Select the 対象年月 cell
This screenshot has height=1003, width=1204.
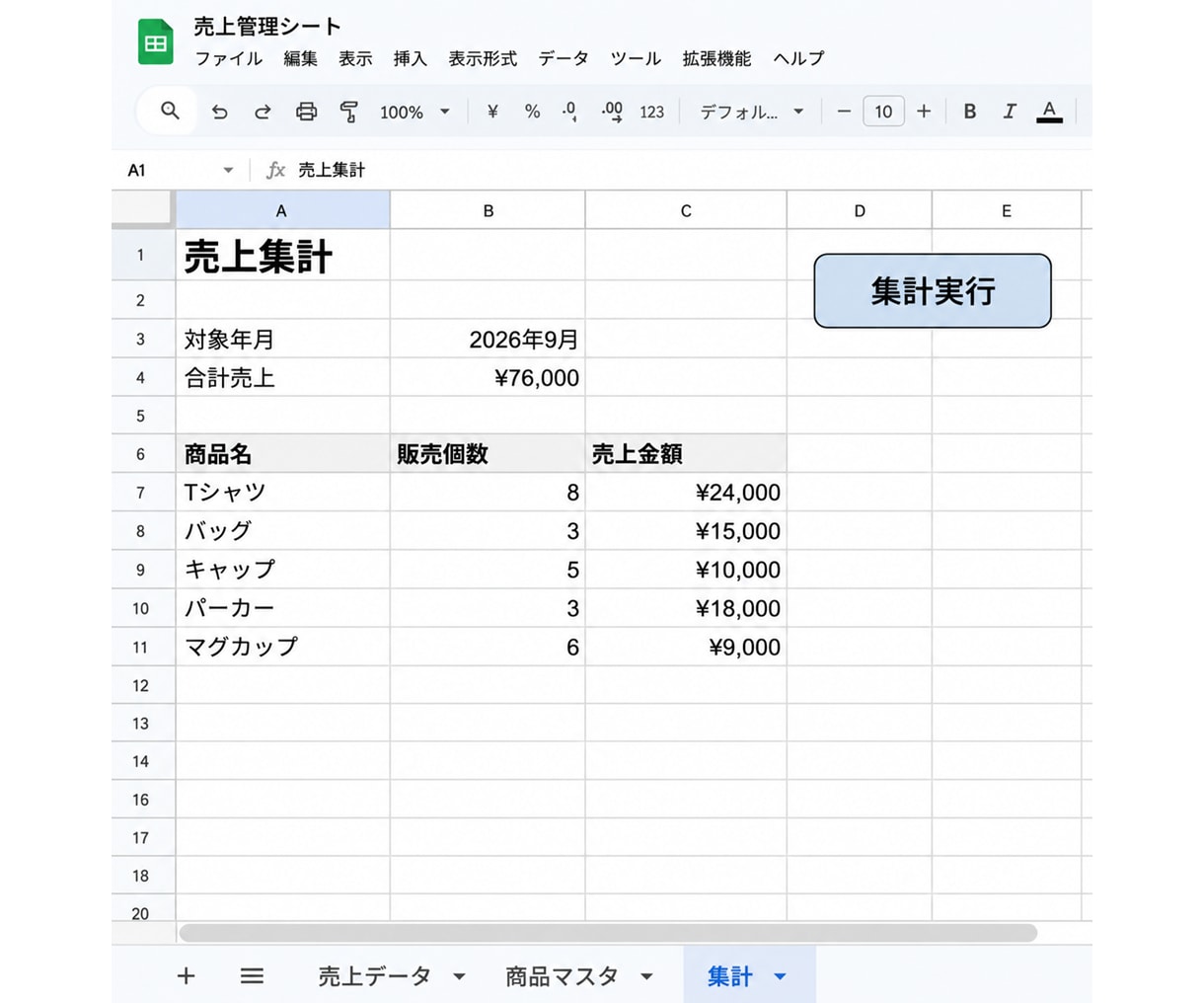click(282, 339)
